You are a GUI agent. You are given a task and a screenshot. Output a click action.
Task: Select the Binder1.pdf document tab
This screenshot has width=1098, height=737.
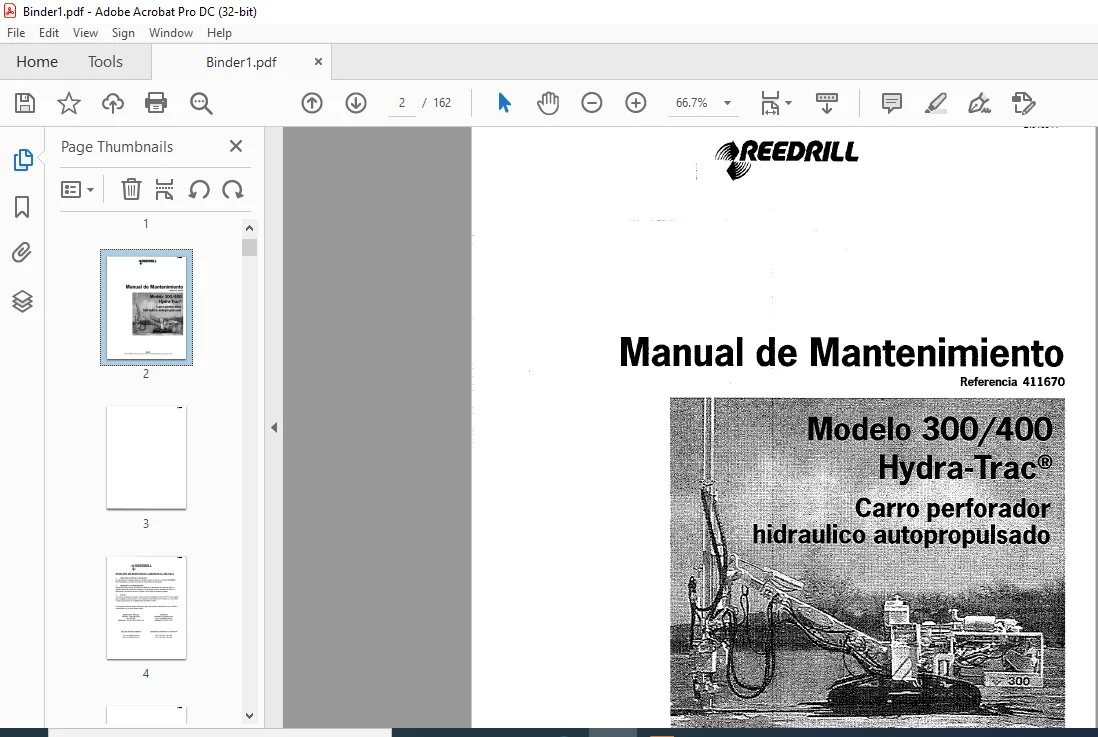241,62
